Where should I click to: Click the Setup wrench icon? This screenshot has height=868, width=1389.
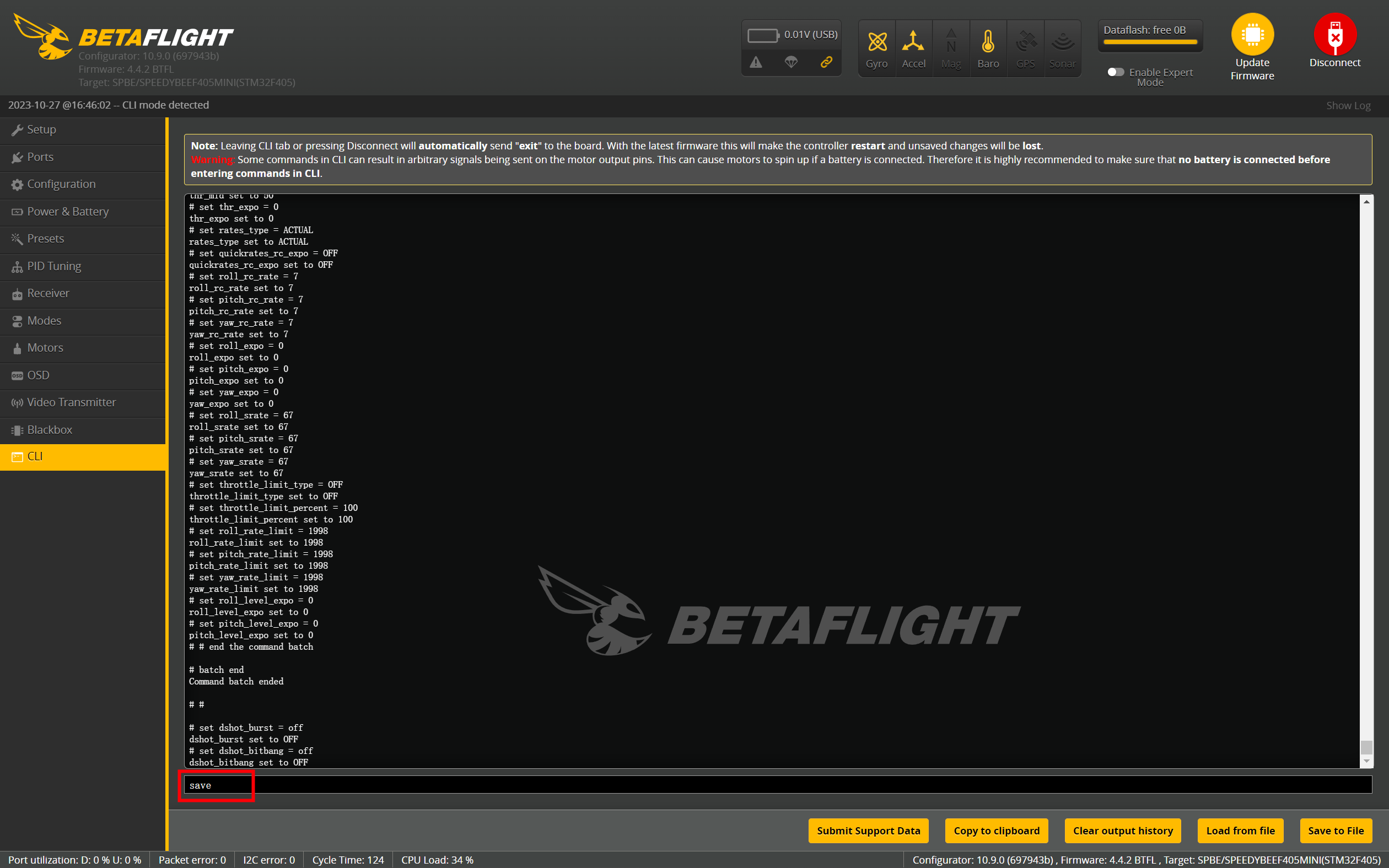[17, 130]
